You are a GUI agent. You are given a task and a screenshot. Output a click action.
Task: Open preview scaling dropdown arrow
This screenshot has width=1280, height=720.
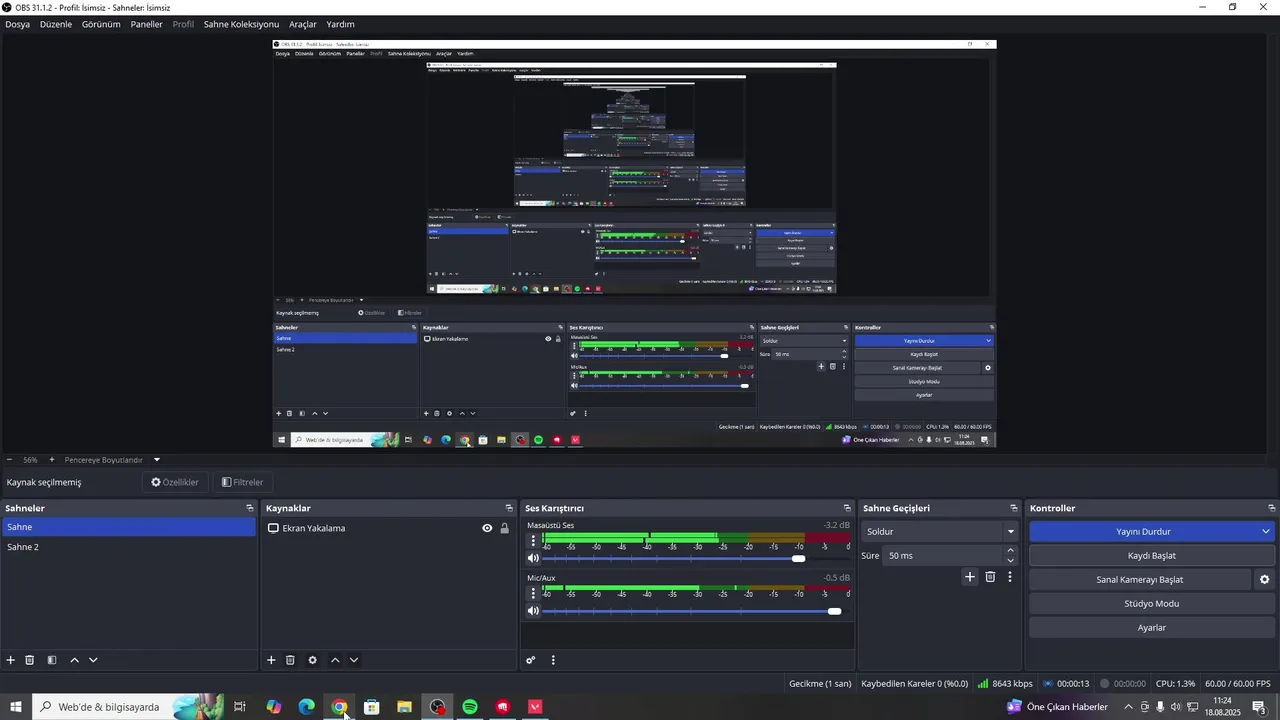tap(156, 460)
